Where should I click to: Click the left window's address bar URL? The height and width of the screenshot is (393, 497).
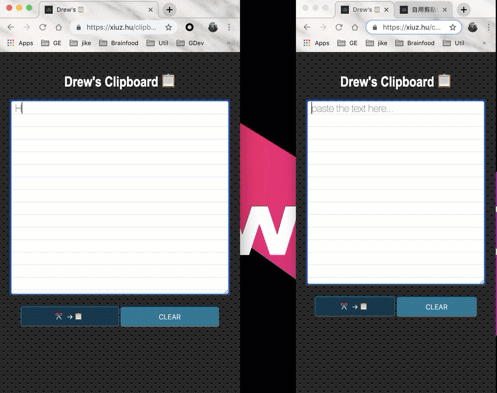(x=121, y=27)
